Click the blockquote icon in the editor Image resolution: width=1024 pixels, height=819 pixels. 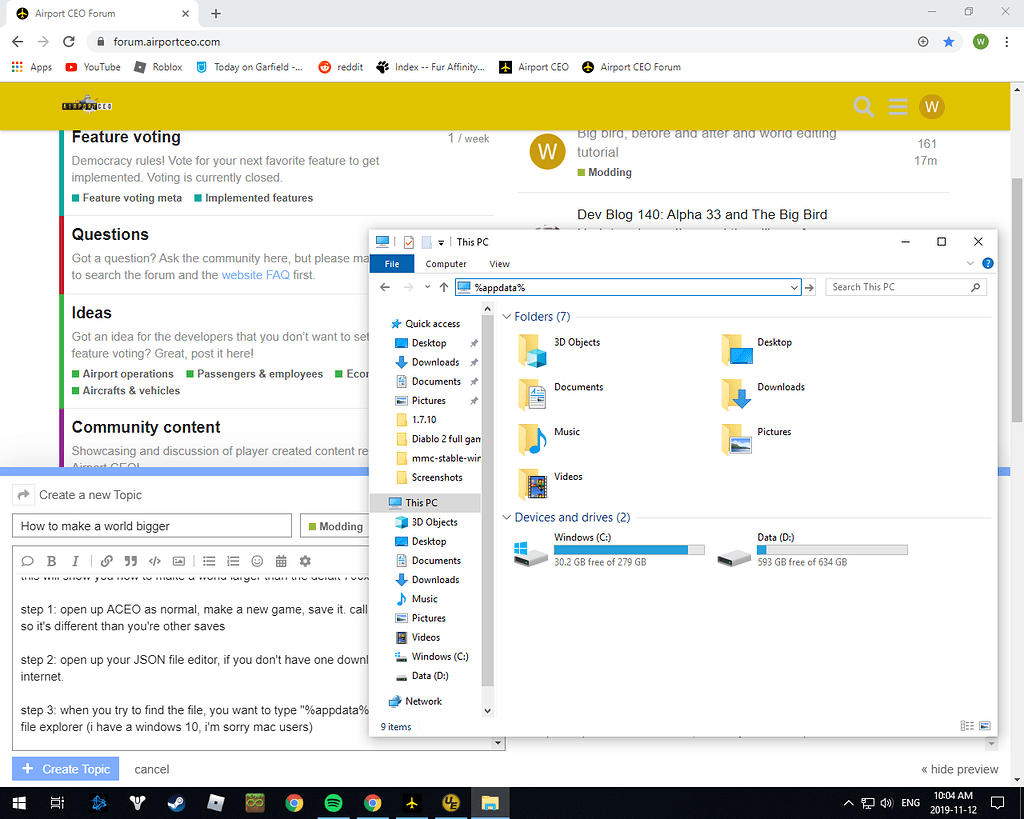click(130, 561)
